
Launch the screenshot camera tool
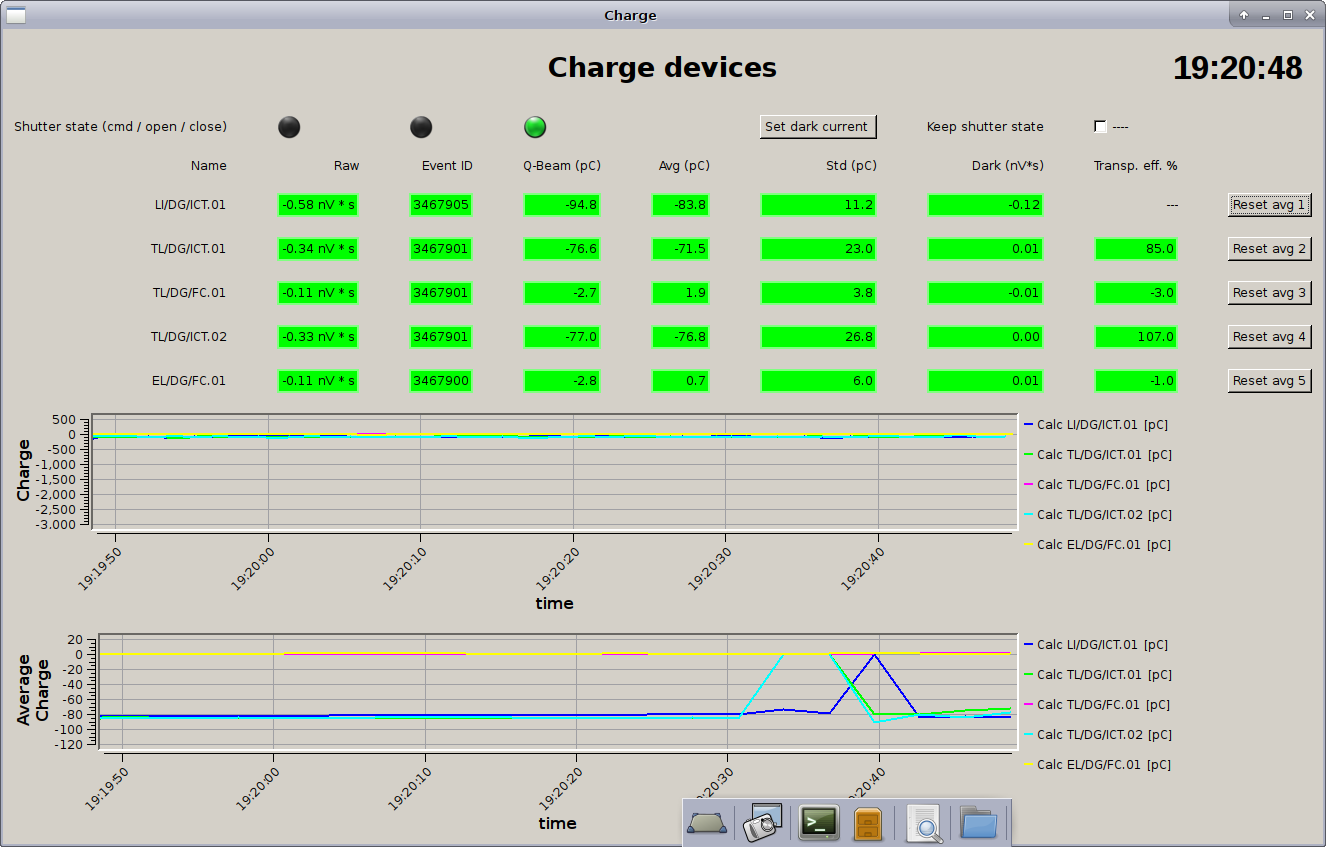tap(764, 822)
